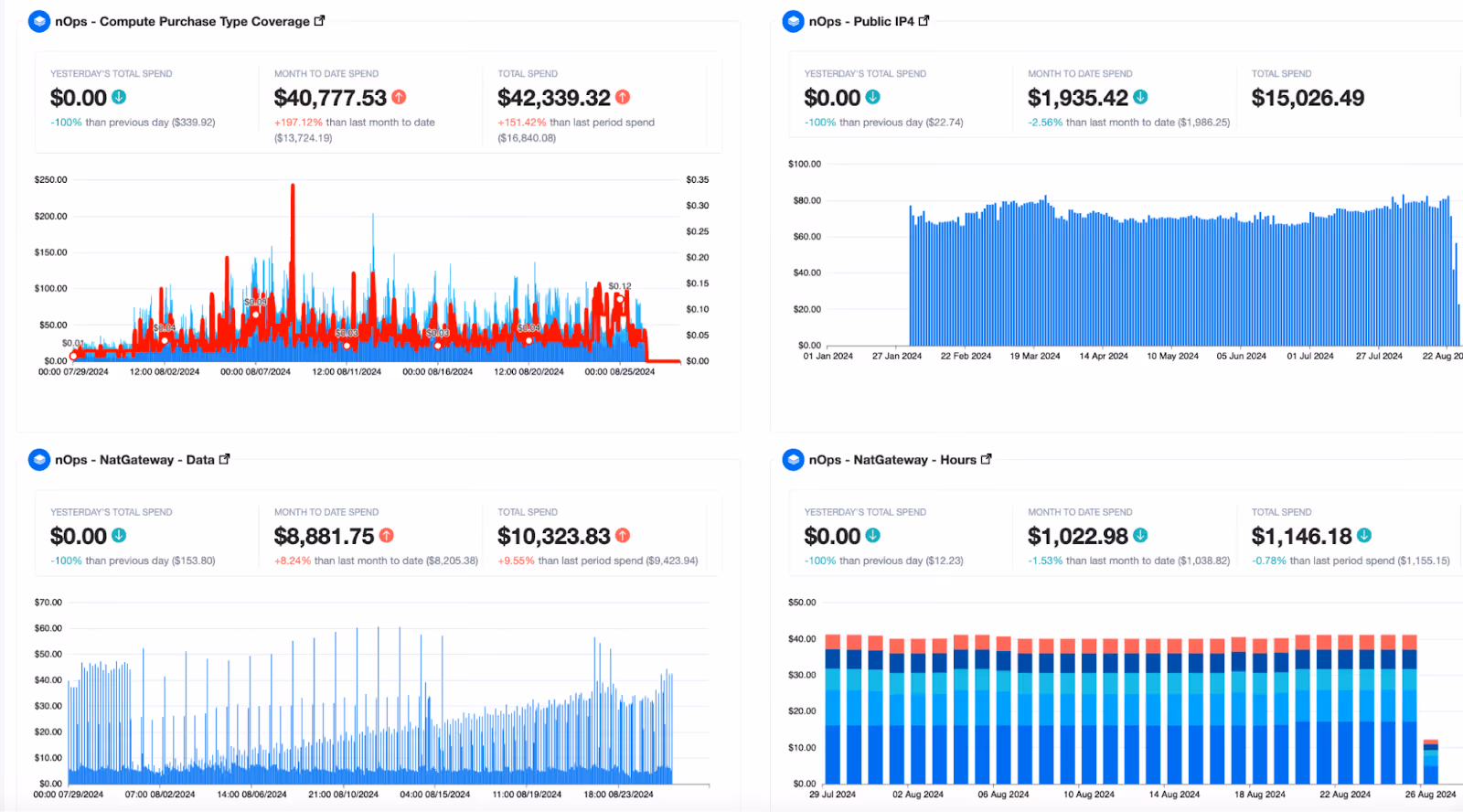Click teal down-arrow beside $0.00 in NatGateway - Hours
Image resolution: width=1463 pixels, height=812 pixels.
pos(872,536)
